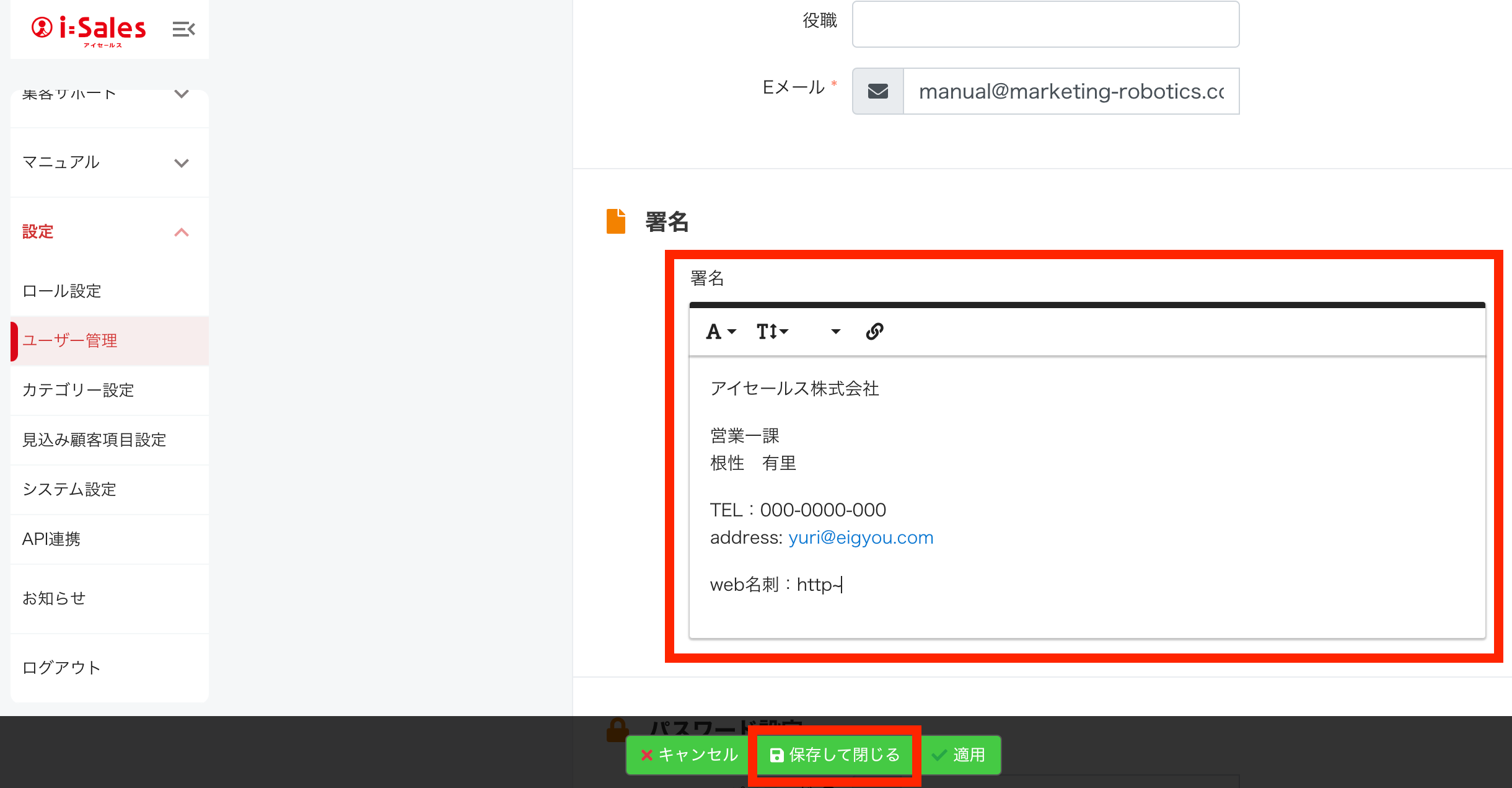Open the font style A dropdown
Screen dimensions: 1512x788
point(721,332)
